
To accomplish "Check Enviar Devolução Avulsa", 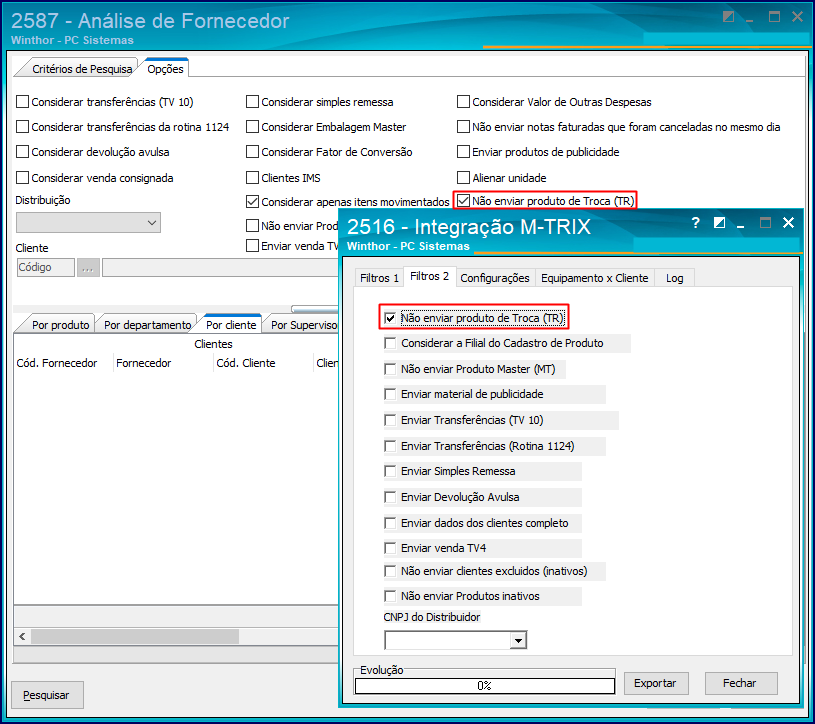I will [390, 497].
